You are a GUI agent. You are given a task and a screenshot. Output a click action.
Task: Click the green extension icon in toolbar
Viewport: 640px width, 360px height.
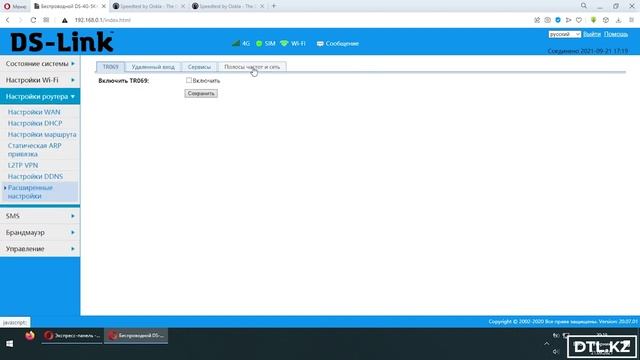593,20
